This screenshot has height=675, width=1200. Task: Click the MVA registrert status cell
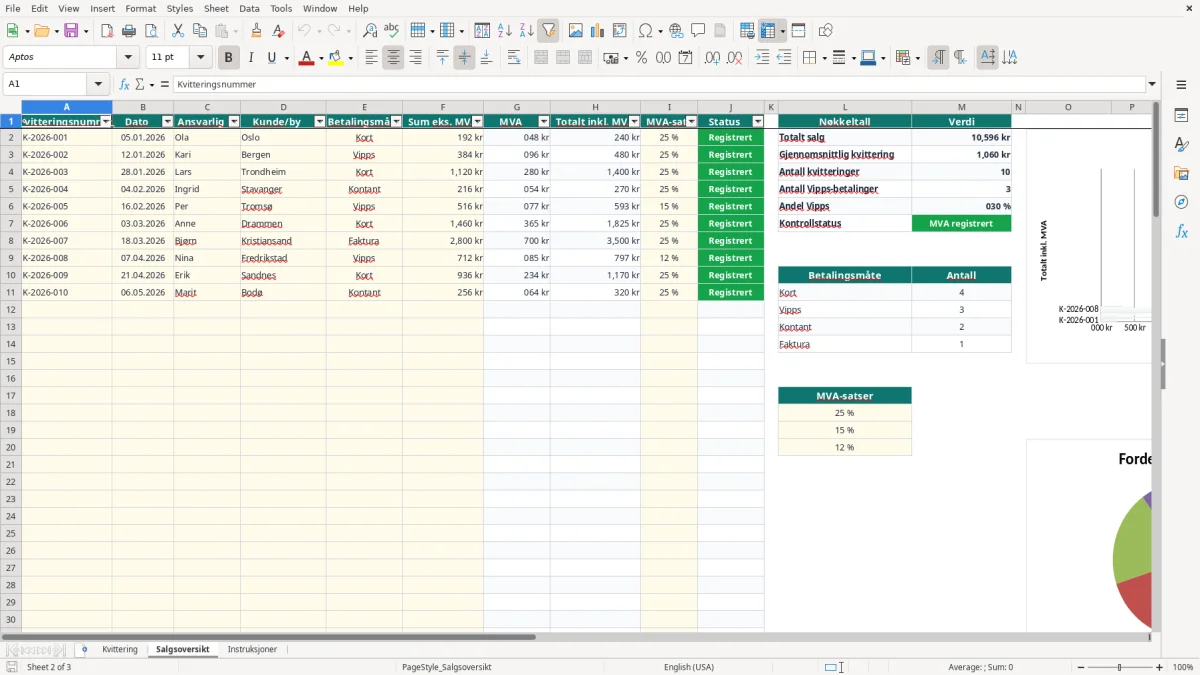point(961,224)
